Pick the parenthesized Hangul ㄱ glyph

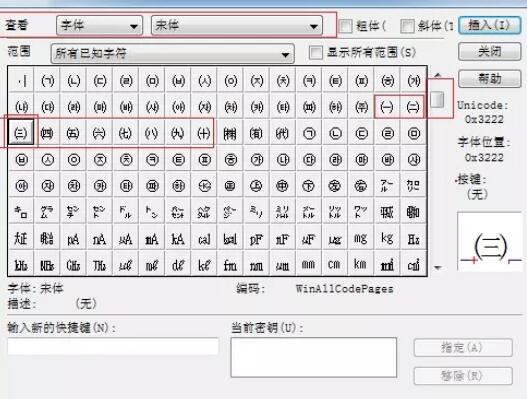[x=47, y=81]
